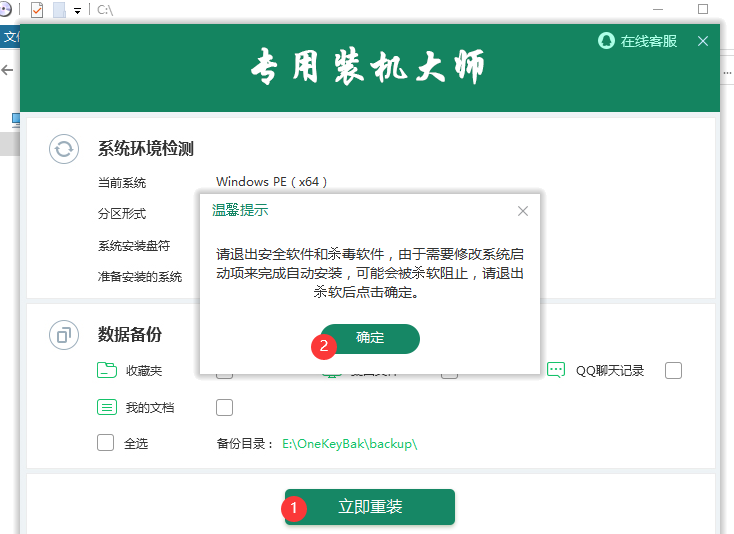734x534 pixels.
Task: Go back with the Explorer back arrow
Action: (x=7, y=70)
